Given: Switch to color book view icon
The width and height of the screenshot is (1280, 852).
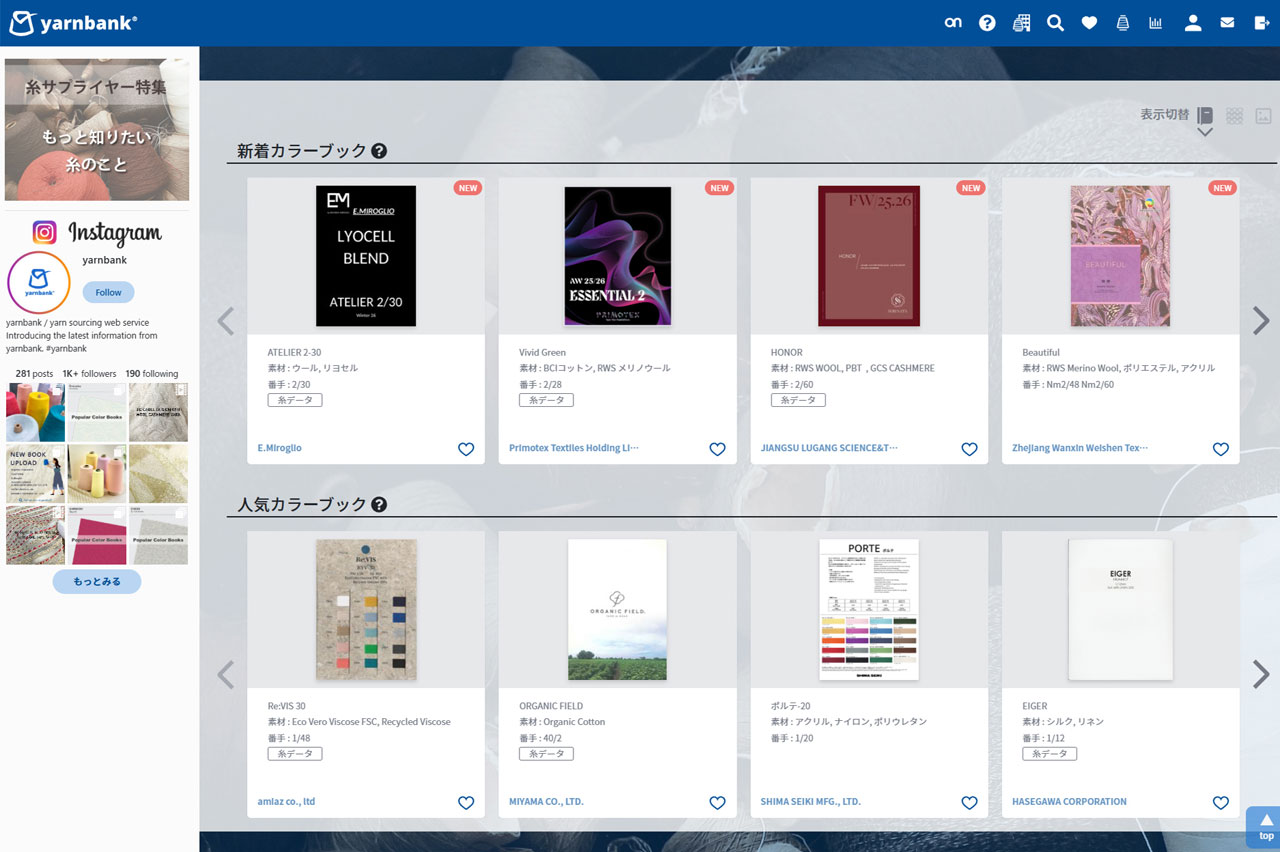Looking at the screenshot, I should click(x=1205, y=115).
